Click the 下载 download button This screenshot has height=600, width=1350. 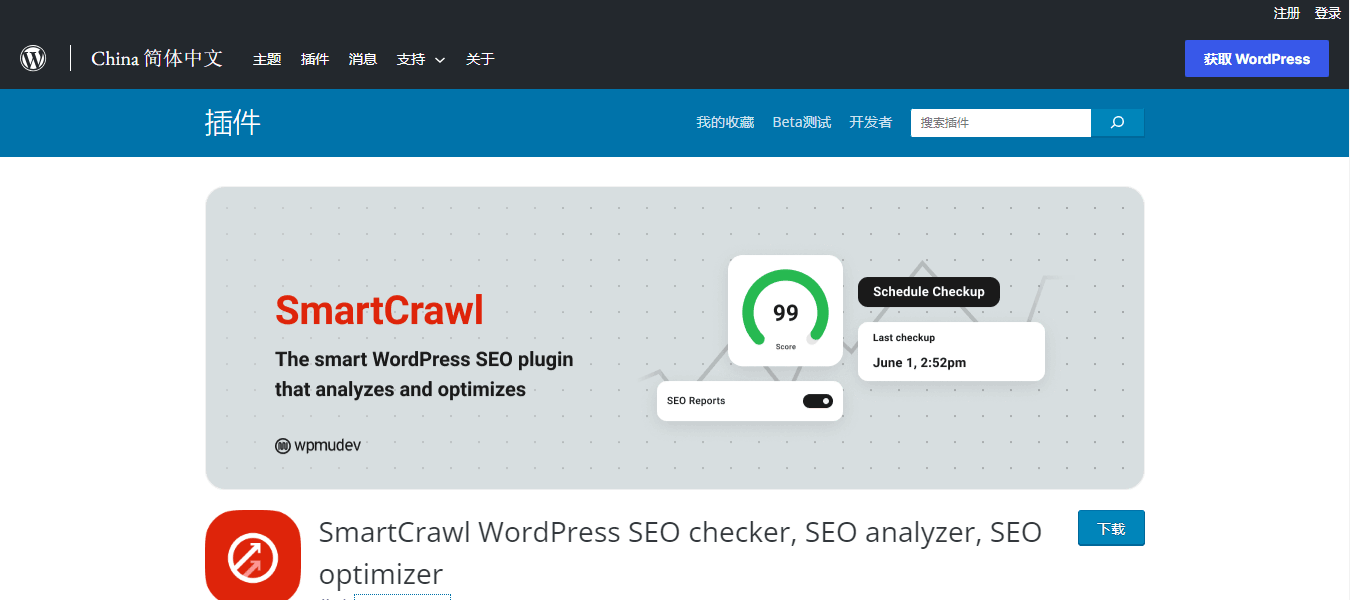click(1111, 528)
